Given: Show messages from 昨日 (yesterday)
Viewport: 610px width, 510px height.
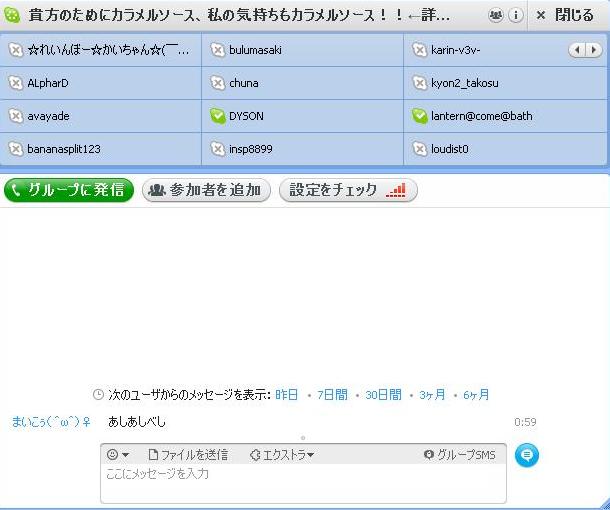Looking at the screenshot, I should 287,395.
